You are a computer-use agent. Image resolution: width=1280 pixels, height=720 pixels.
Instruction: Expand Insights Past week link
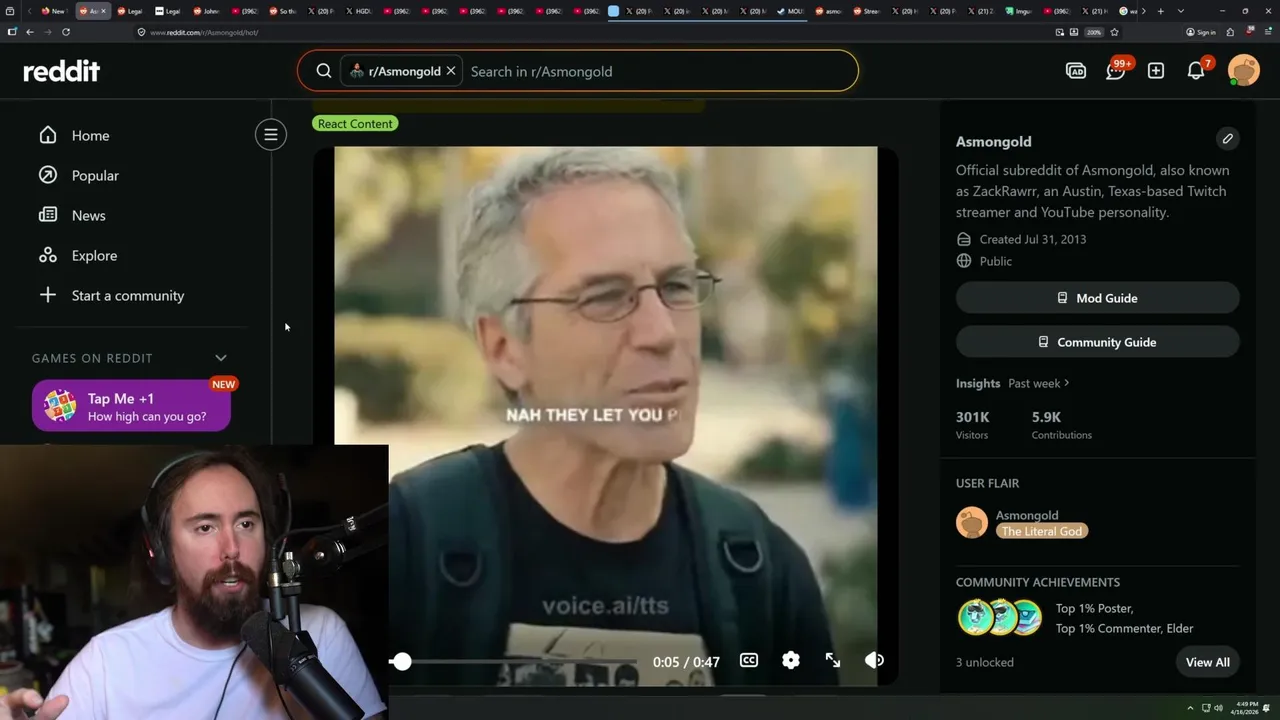coord(1039,383)
